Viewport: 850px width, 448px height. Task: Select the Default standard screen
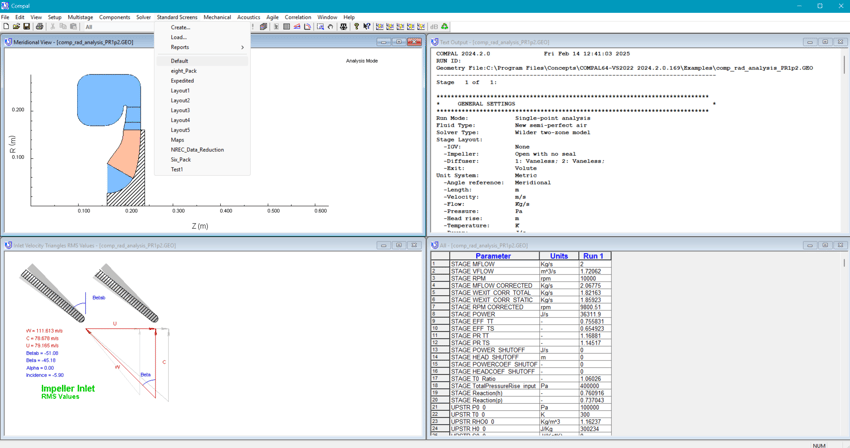(179, 61)
